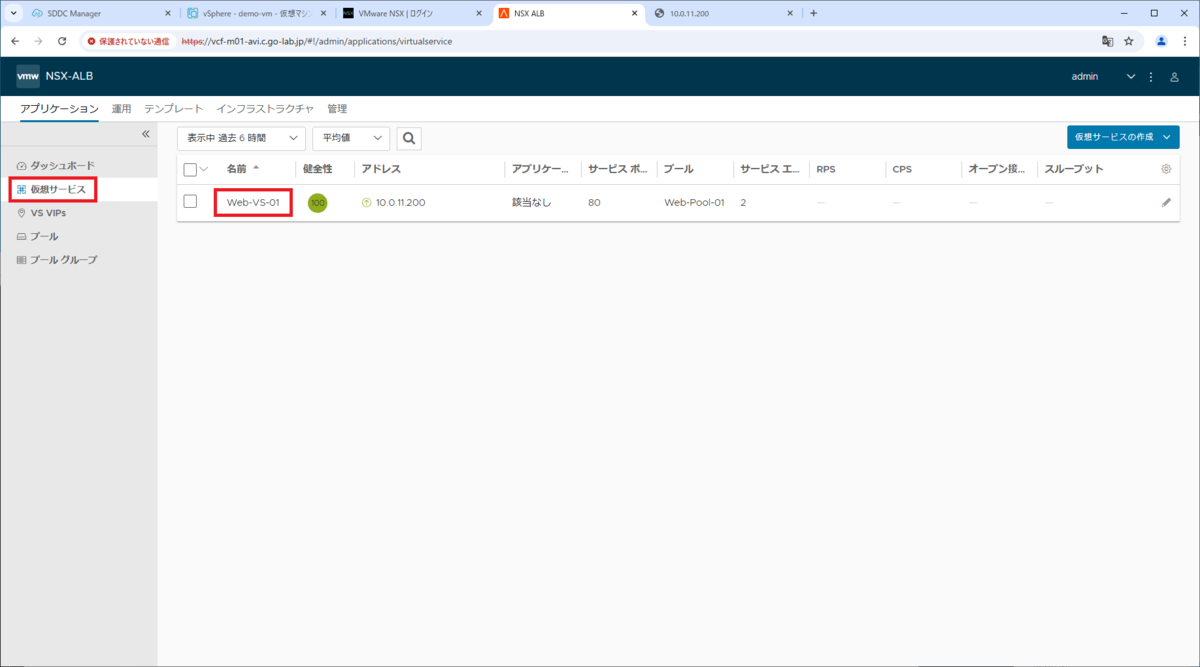Open the 管理 top tab
1200x667 pixels.
coord(337,109)
